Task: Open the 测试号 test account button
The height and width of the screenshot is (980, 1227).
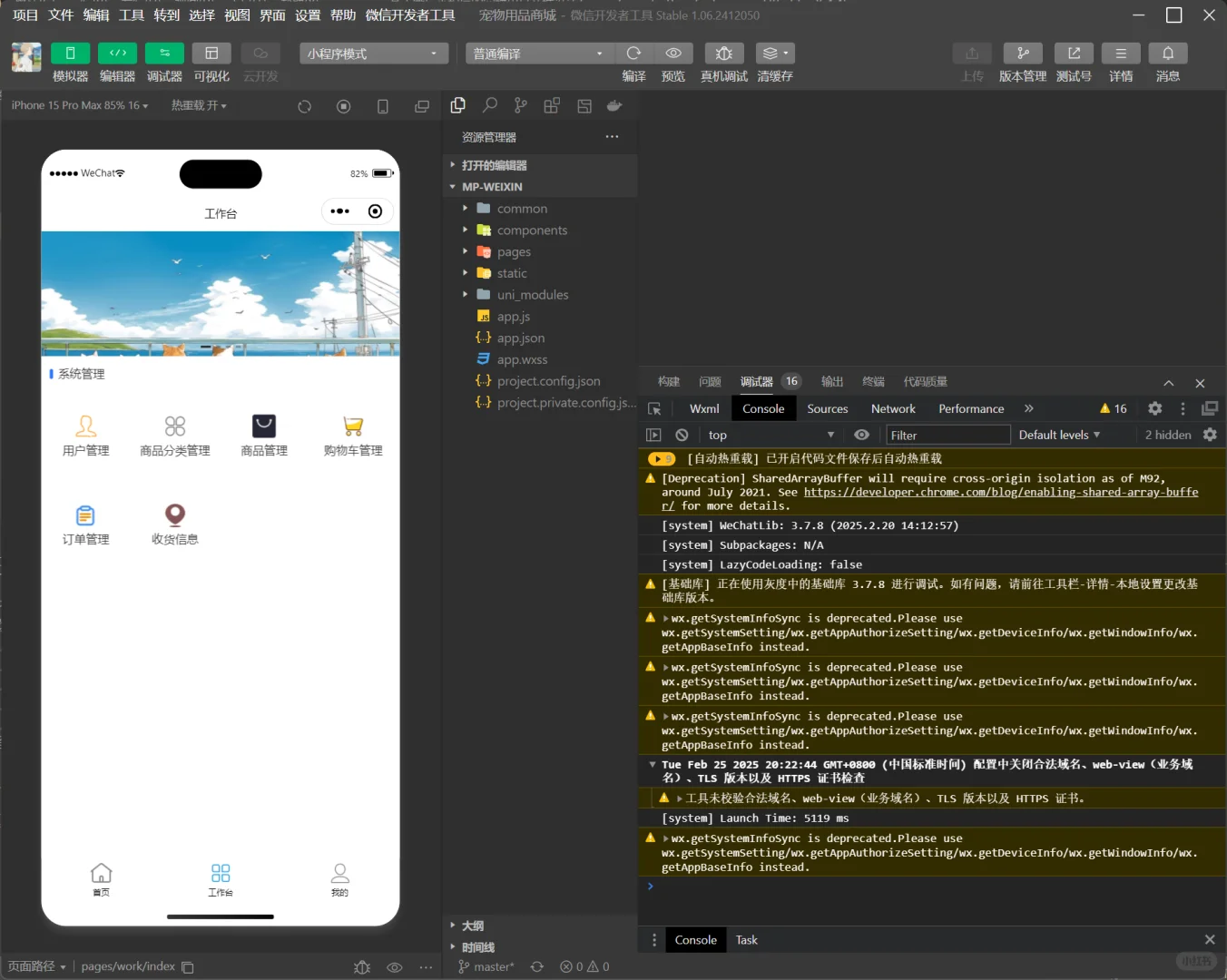Action: pos(1074,54)
